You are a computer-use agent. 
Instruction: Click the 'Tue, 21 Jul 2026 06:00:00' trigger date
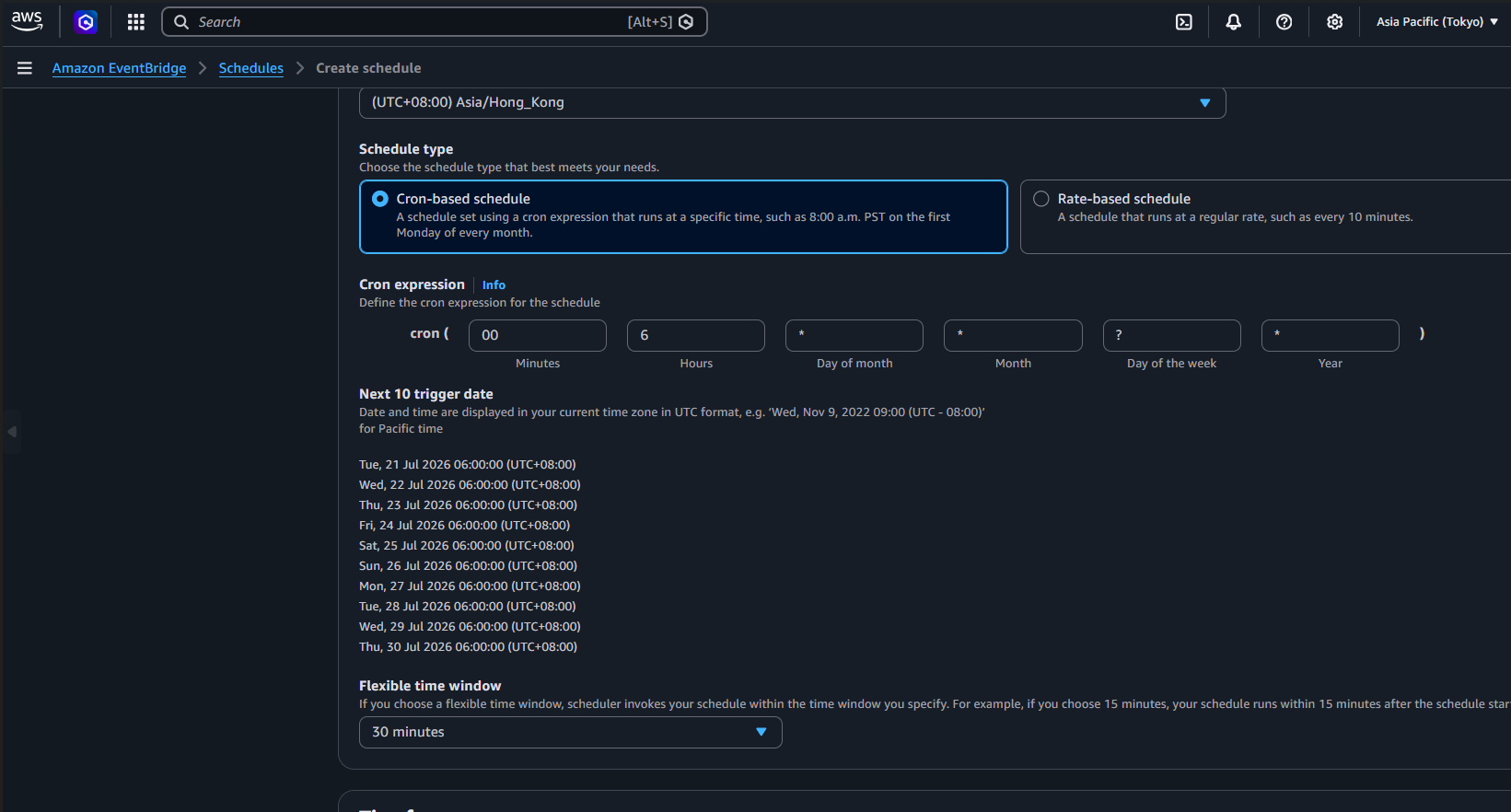tap(468, 465)
